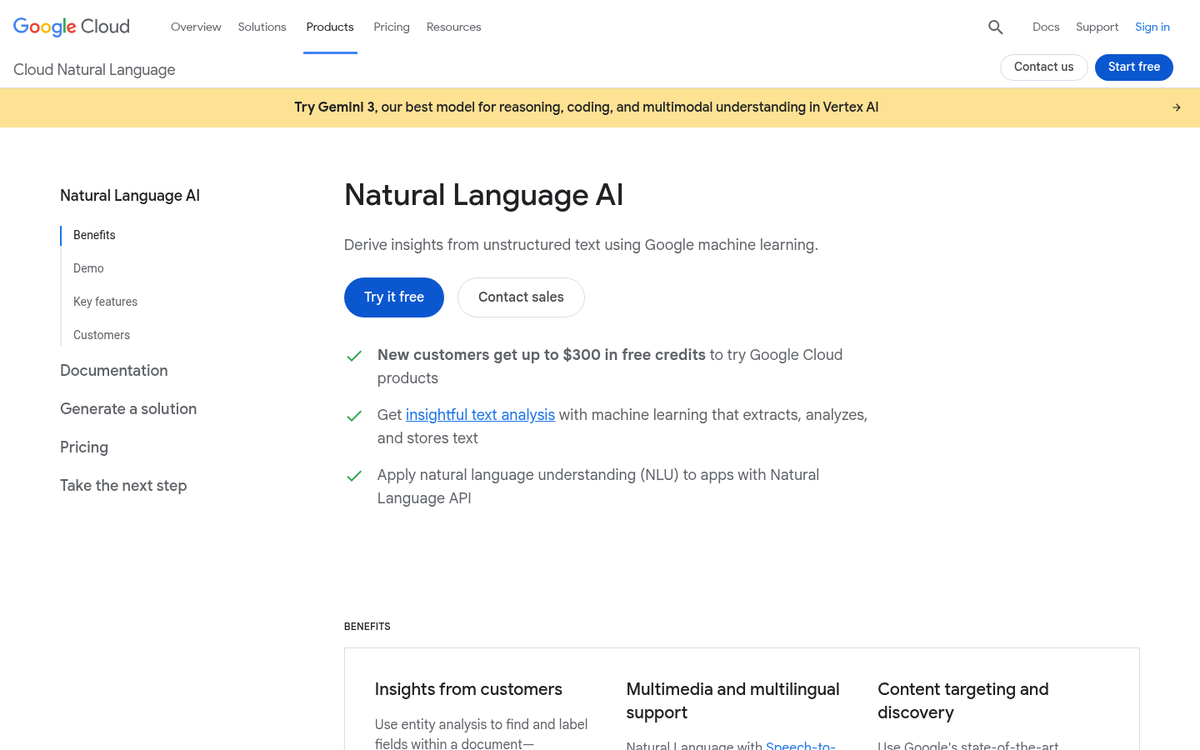Screen dimensions: 1200x750
Task: Click the Google Cloud logo
Action: [x=71, y=27]
